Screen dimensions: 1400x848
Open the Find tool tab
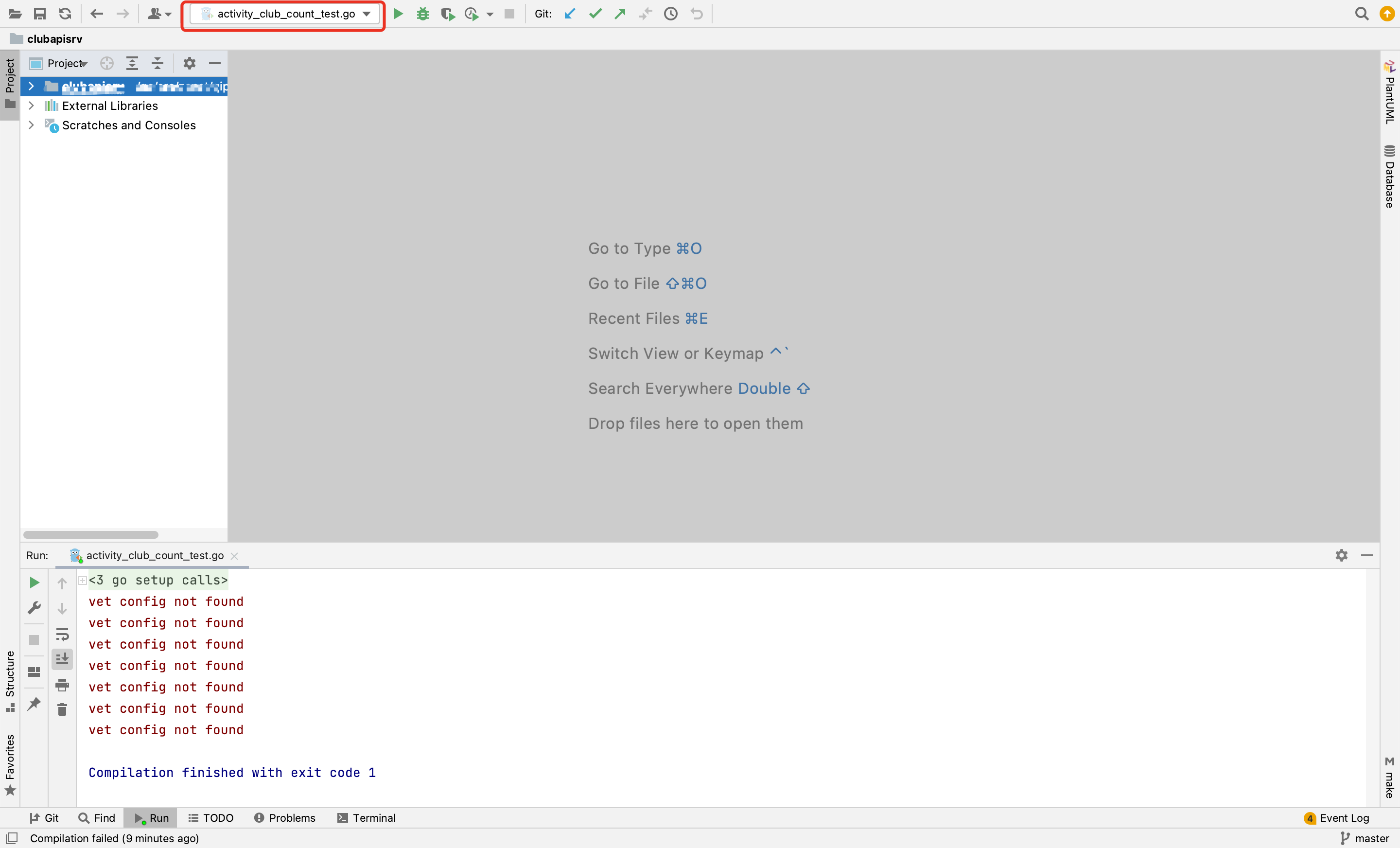click(x=97, y=817)
